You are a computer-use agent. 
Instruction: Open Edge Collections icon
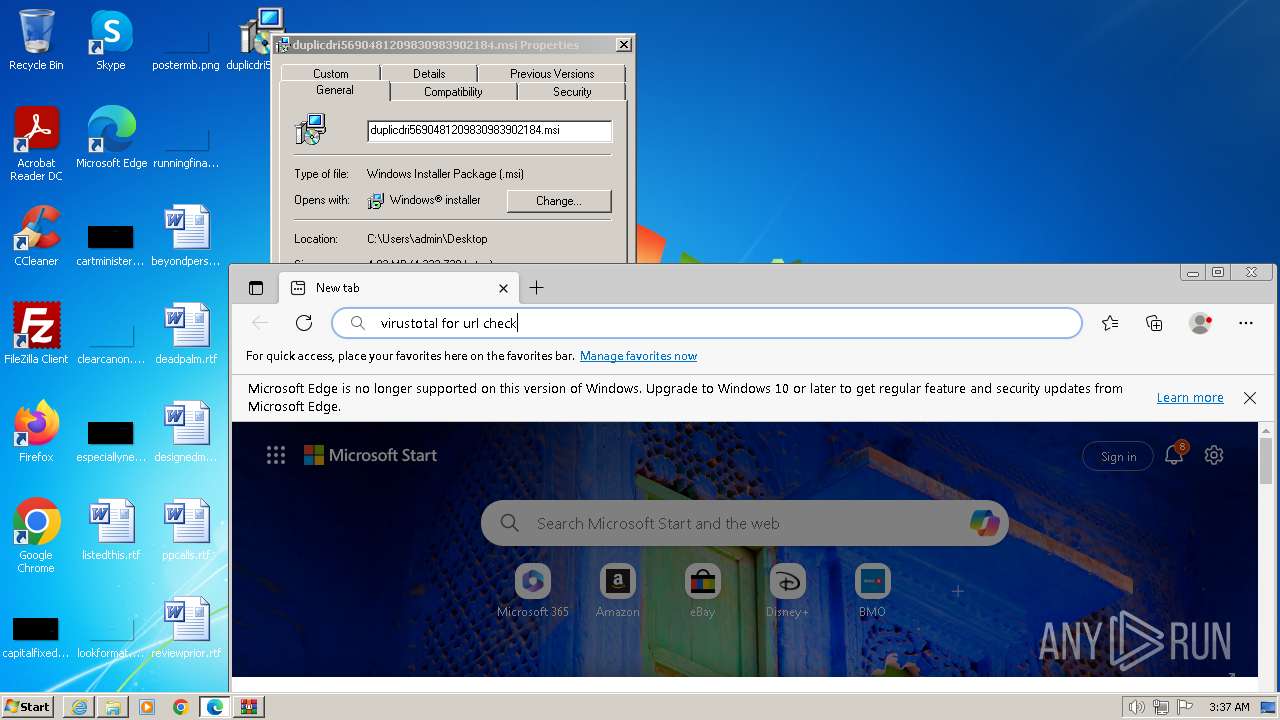[x=1154, y=323]
